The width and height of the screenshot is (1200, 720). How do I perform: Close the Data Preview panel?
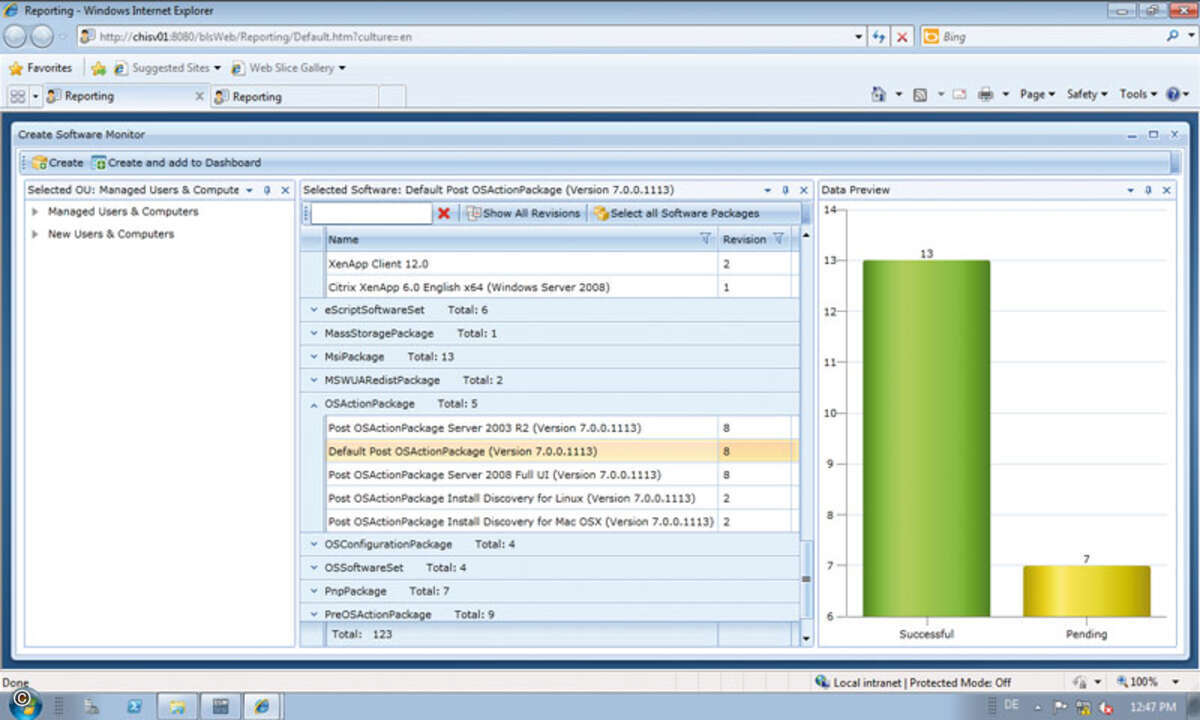coord(1166,190)
